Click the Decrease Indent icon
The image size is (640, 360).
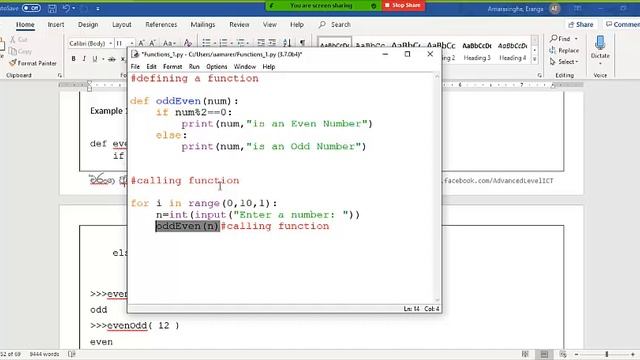pos(261,43)
